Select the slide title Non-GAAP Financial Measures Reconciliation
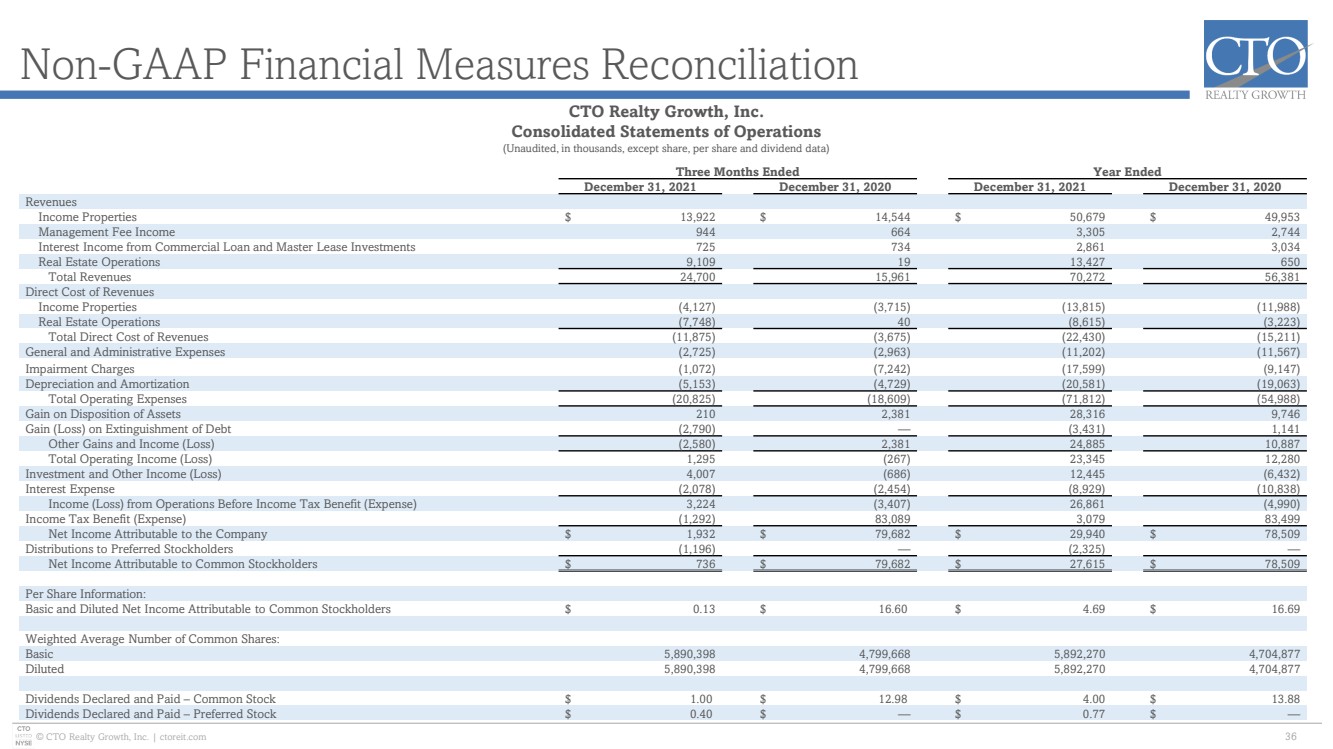Image resolution: width=1333 pixels, height=749 pixels. coord(441,66)
